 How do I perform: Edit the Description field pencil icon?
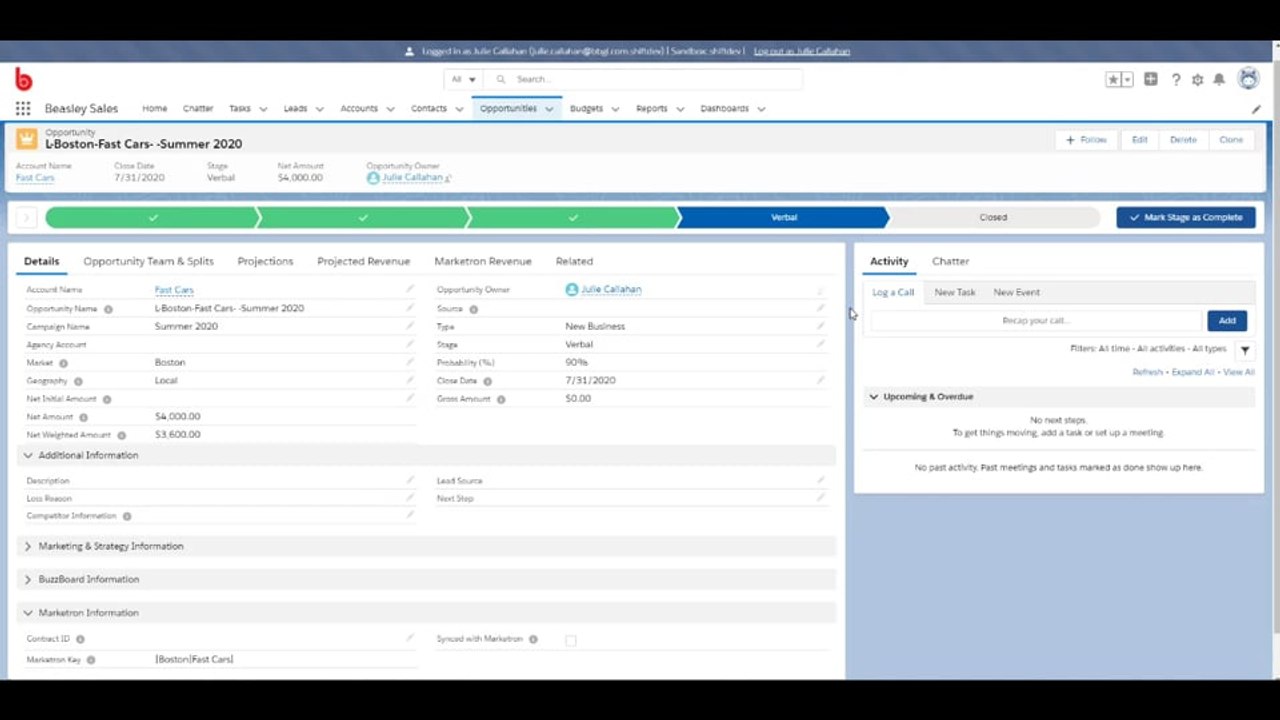409,480
